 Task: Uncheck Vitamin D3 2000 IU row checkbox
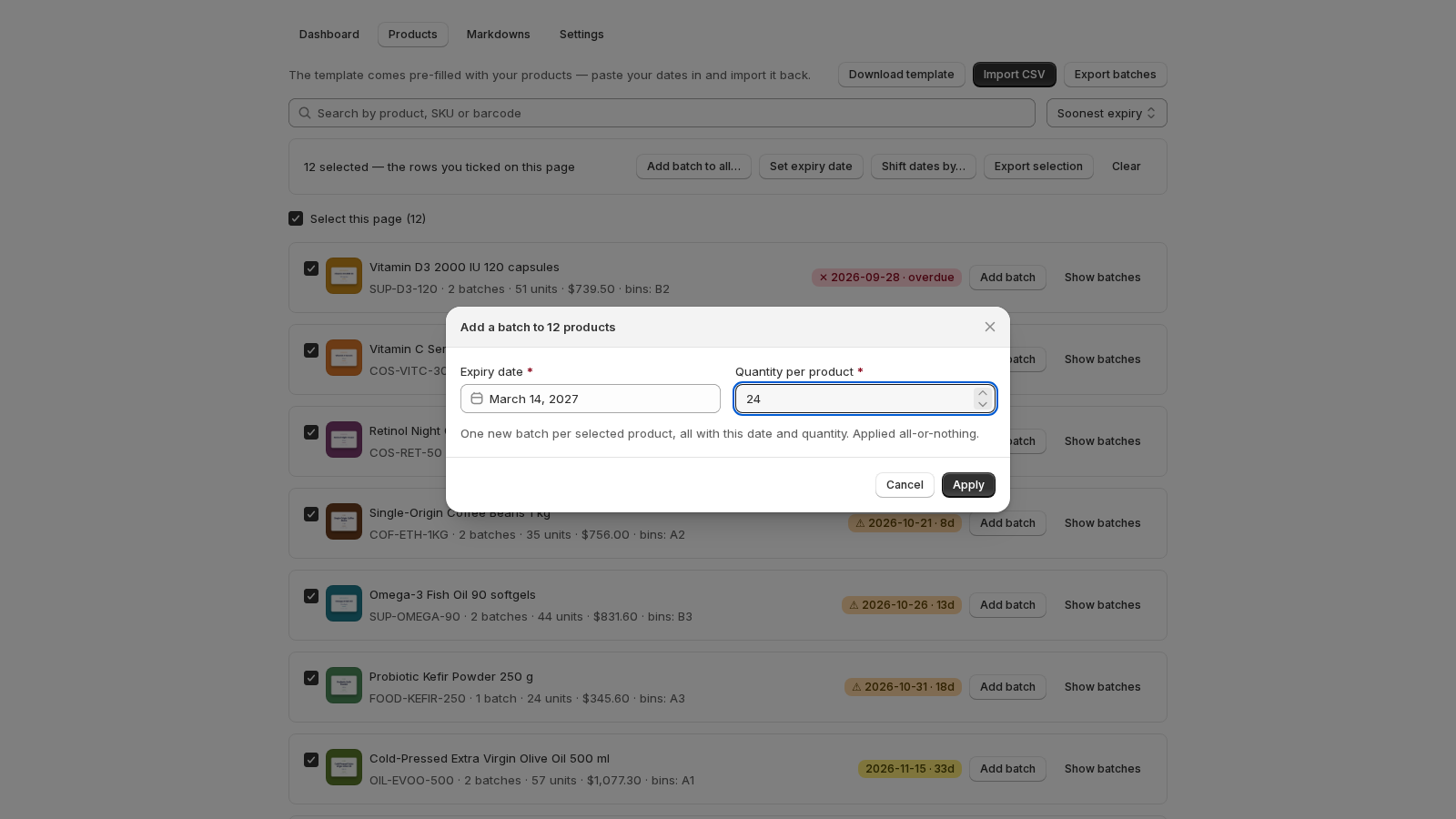[311, 268]
